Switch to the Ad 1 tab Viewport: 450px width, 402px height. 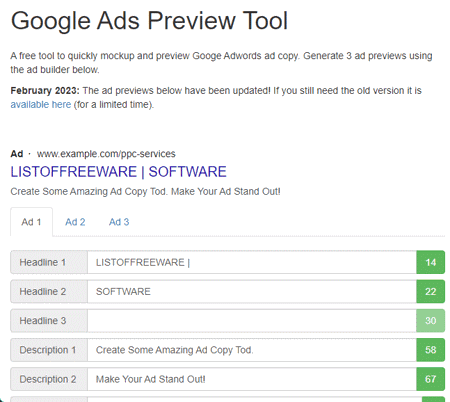[31, 222]
